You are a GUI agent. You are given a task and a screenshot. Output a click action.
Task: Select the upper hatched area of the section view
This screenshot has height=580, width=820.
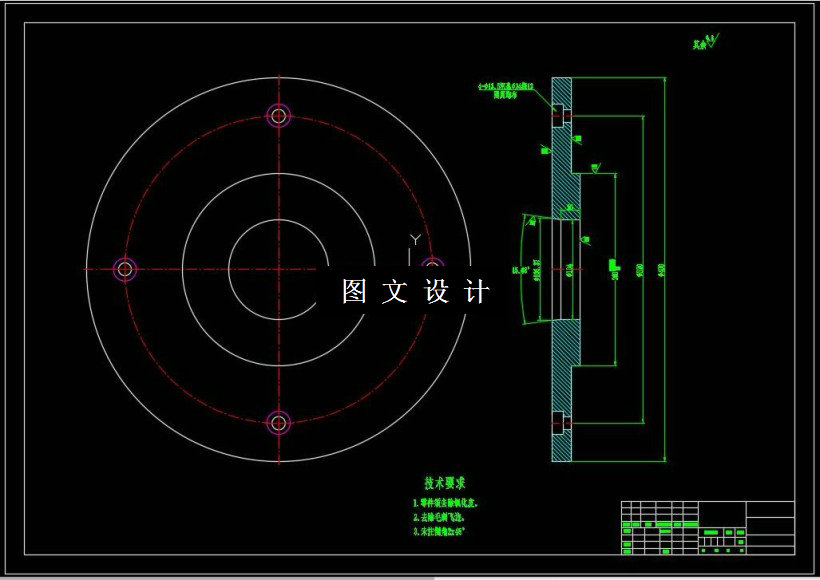pos(565,167)
